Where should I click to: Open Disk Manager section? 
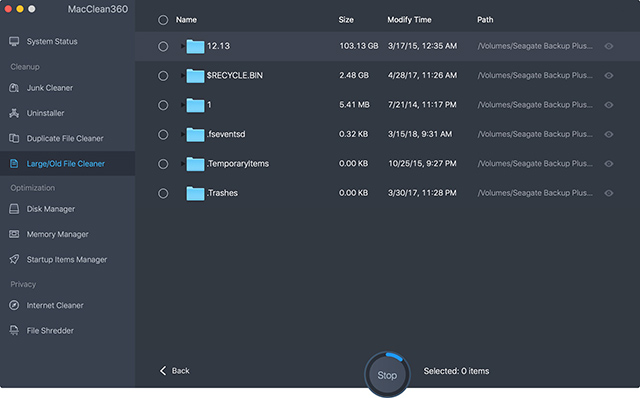point(51,209)
